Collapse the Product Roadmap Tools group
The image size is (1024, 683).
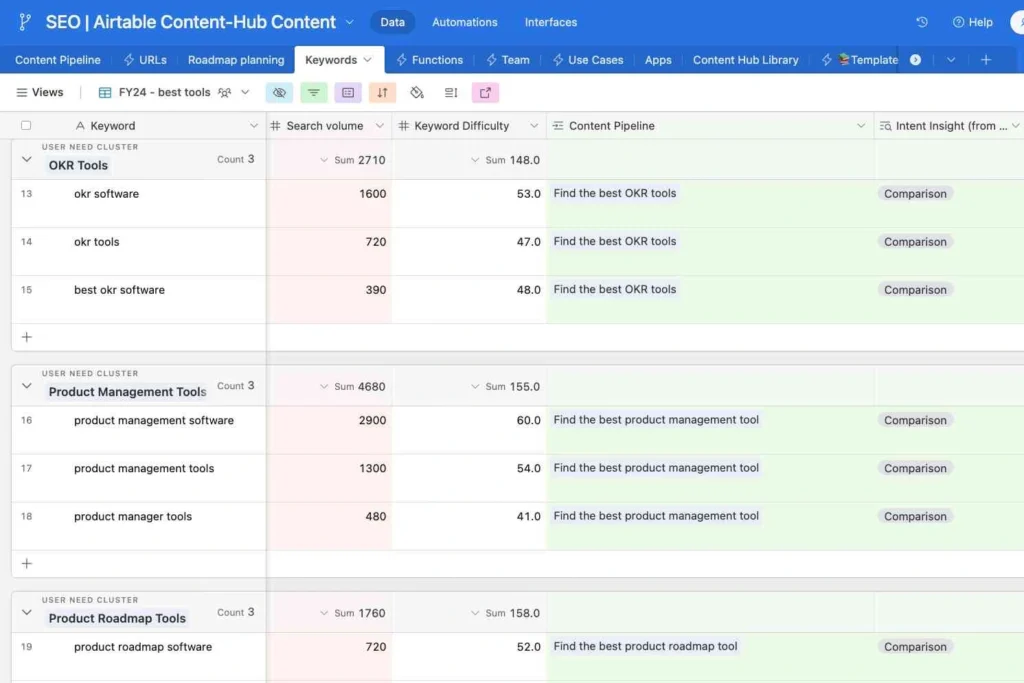pos(27,612)
